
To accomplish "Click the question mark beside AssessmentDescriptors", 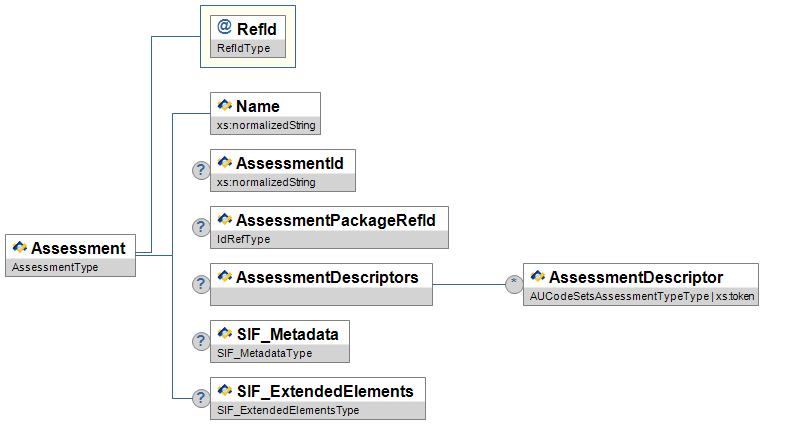I will point(200,285).
